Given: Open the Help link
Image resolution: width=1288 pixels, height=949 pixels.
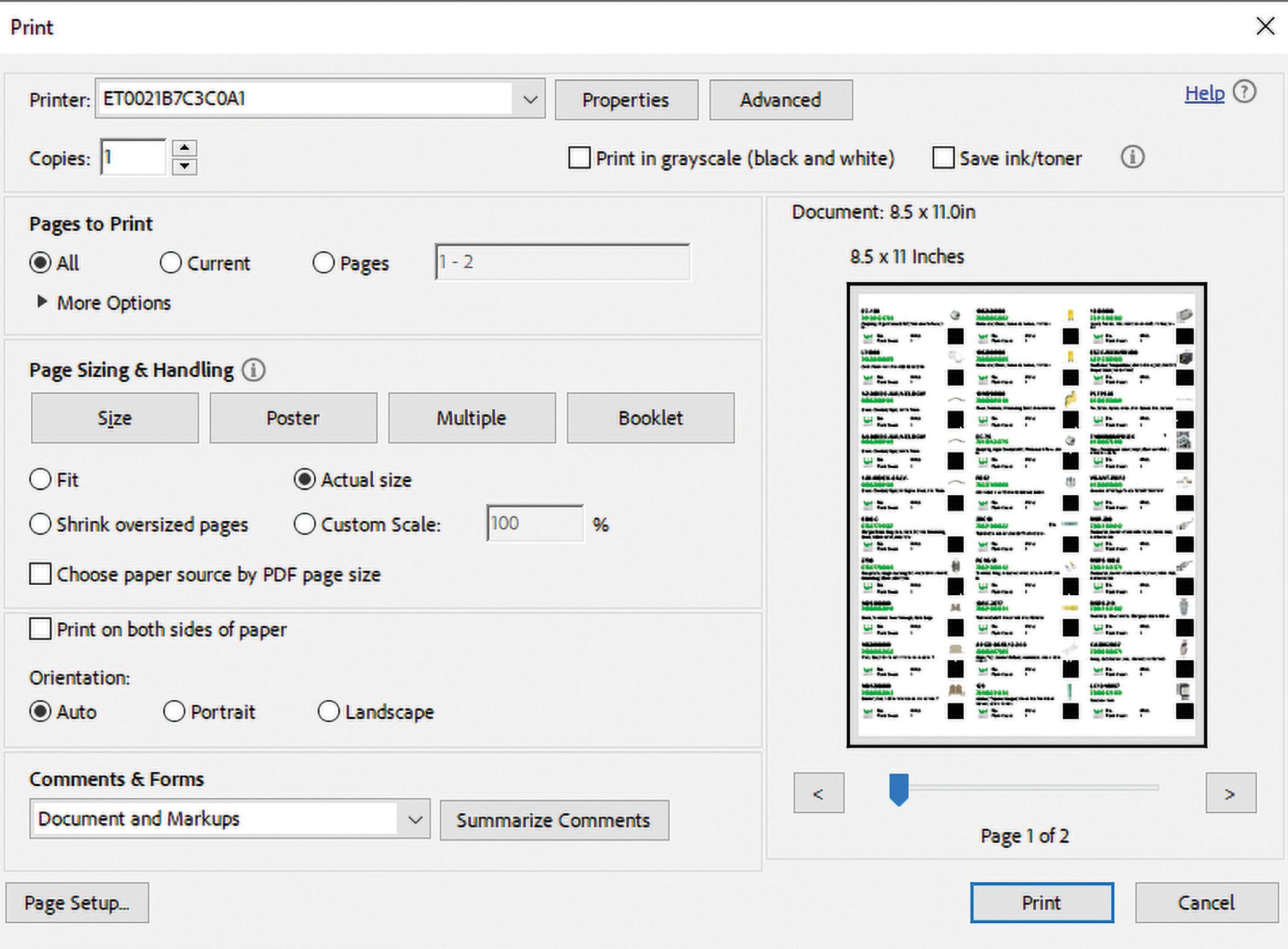Looking at the screenshot, I should click(x=1204, y=93).
